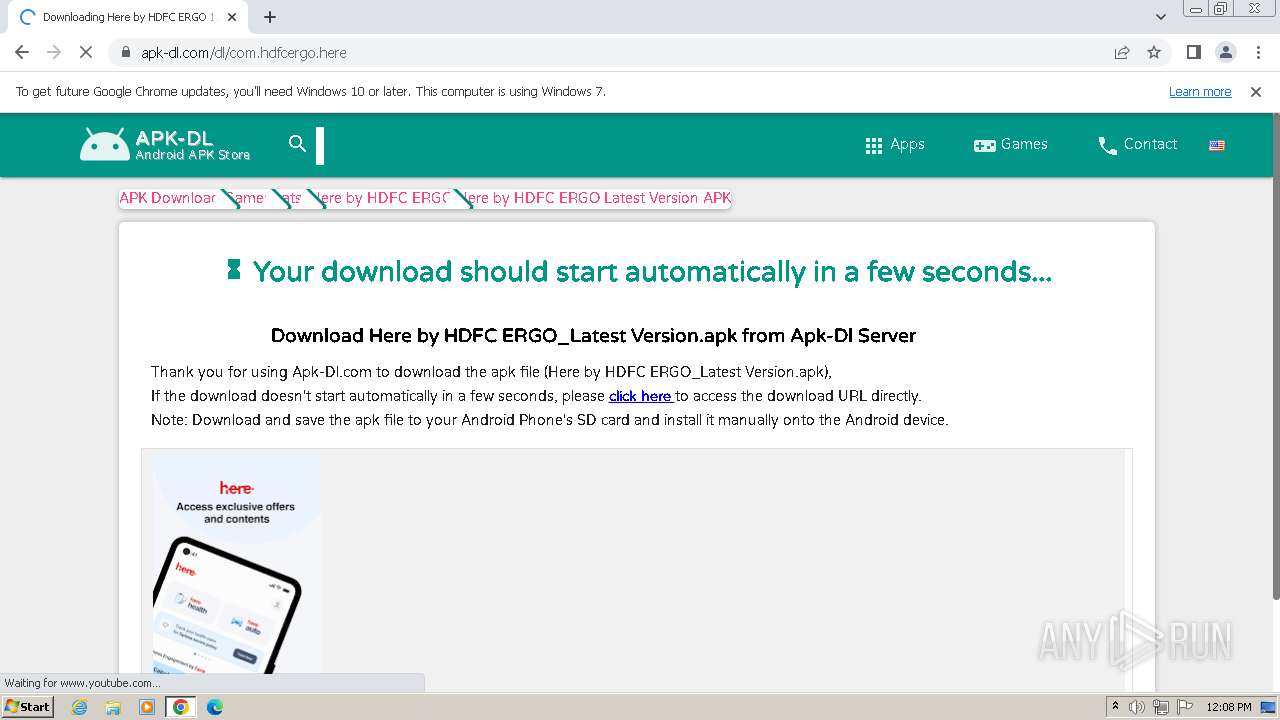This screenshot has width=1280, height=720.
Task: Close the Downloading Here by HDFC ERGO tab
Action: coord(232,17)
